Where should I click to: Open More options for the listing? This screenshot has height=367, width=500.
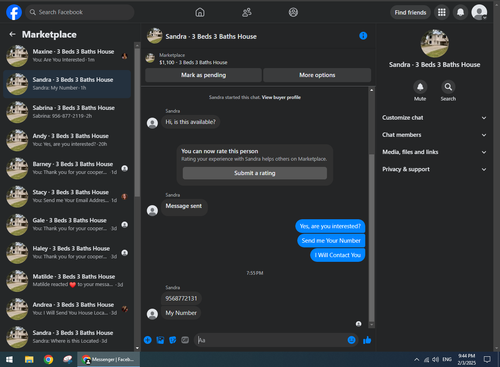317,75
